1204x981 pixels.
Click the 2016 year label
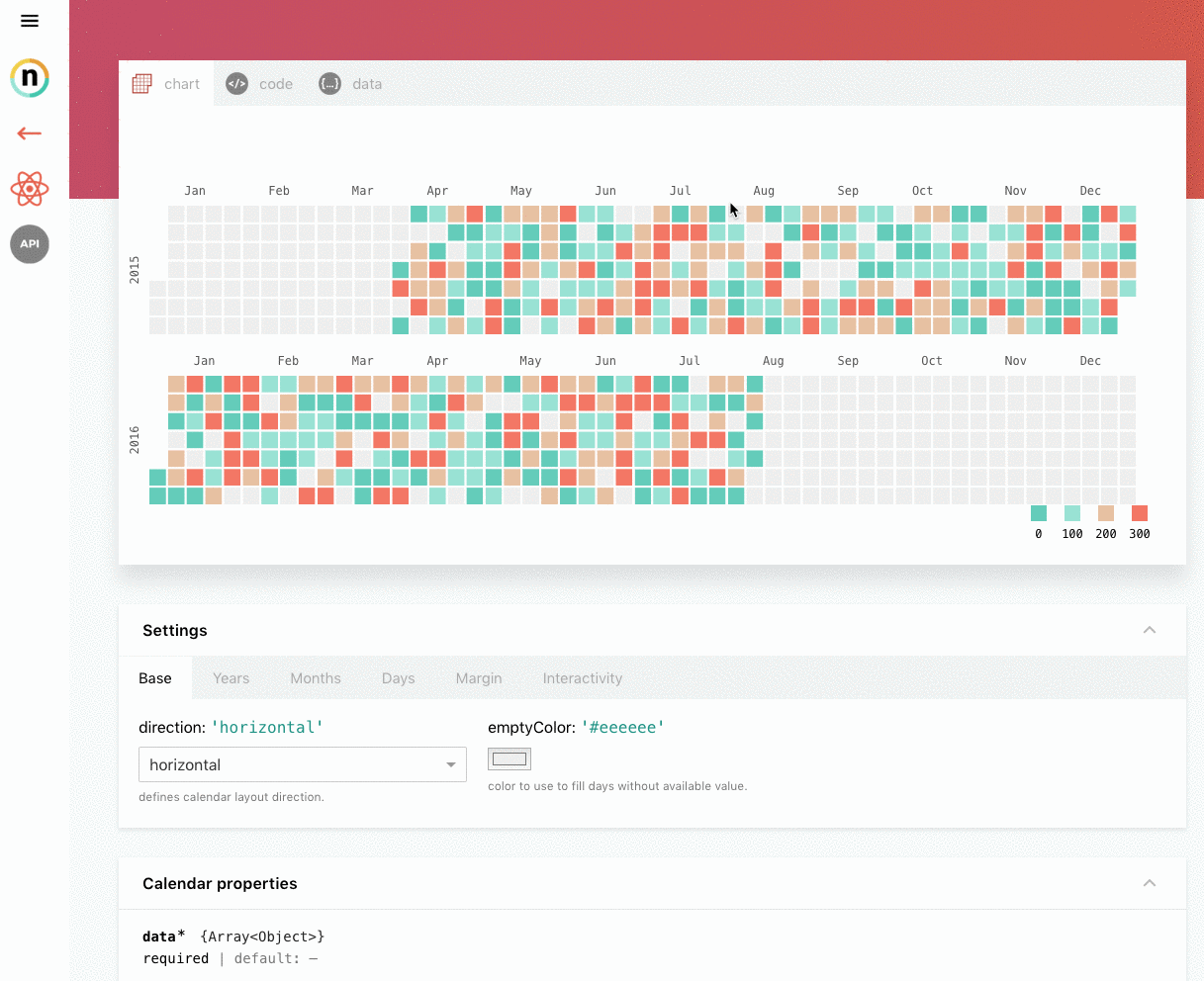pyautogui.click(x=135, y=440)
